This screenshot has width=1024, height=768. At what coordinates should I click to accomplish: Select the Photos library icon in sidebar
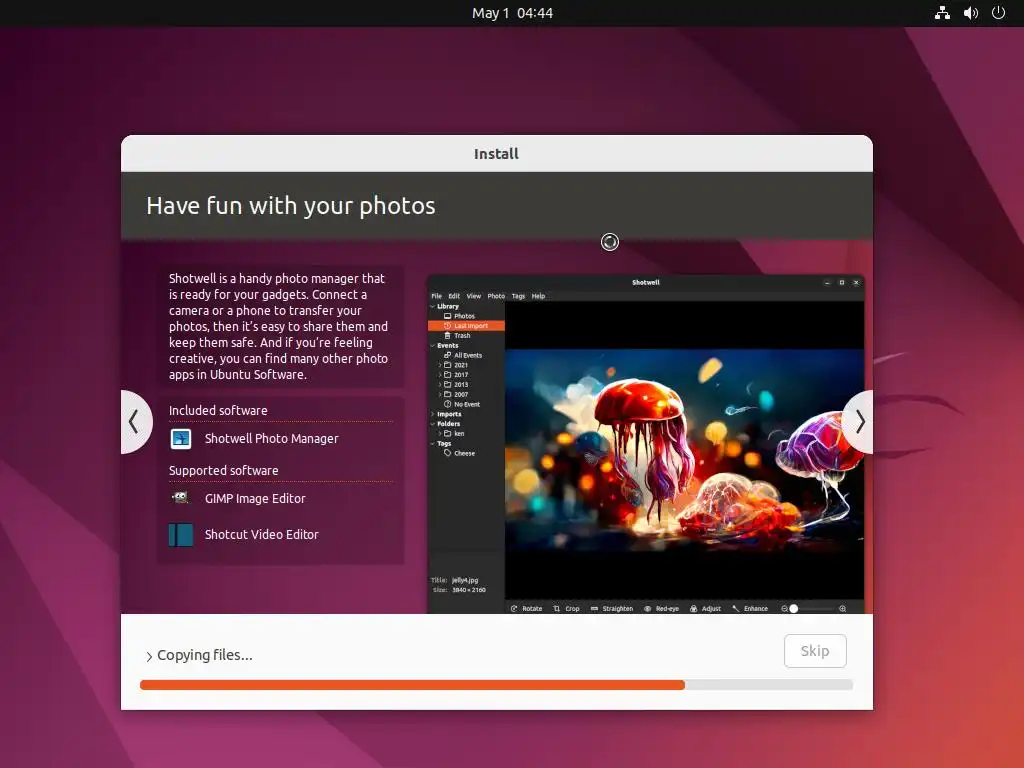447,316
